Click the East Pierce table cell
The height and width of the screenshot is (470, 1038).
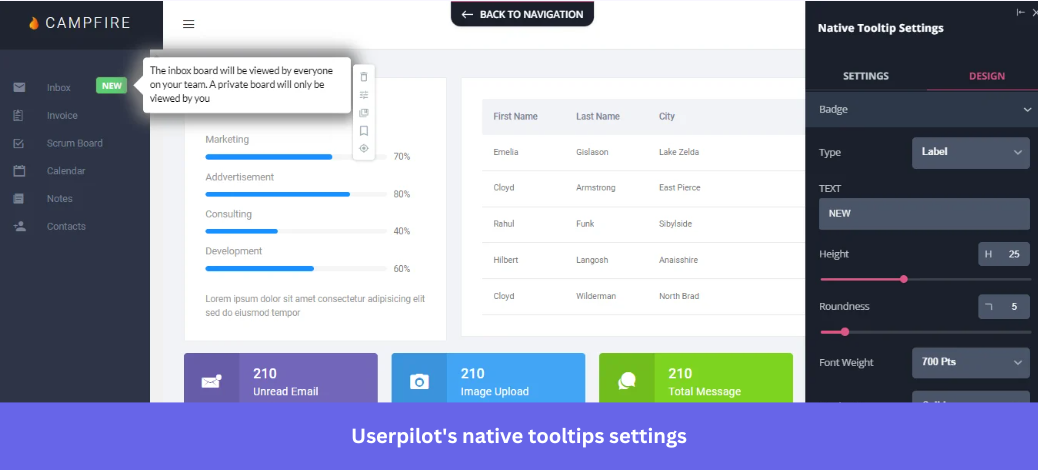click(x=679, y=188)
